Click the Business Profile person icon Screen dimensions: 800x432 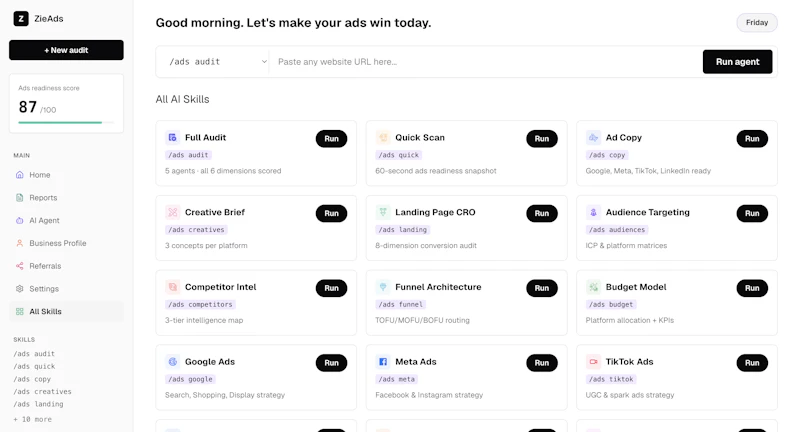[x=19, y=243]
